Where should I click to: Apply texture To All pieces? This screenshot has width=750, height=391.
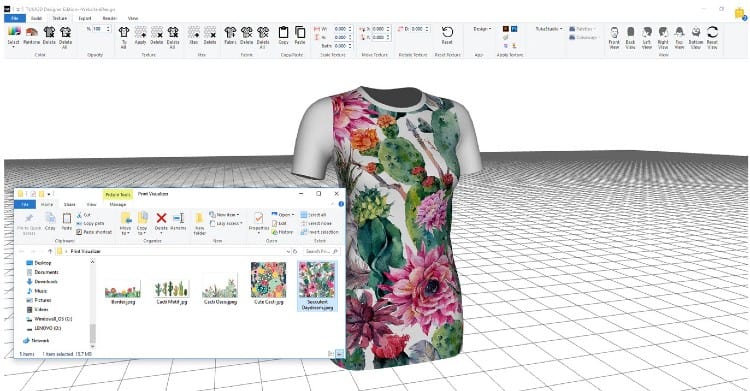coord(124,37)
